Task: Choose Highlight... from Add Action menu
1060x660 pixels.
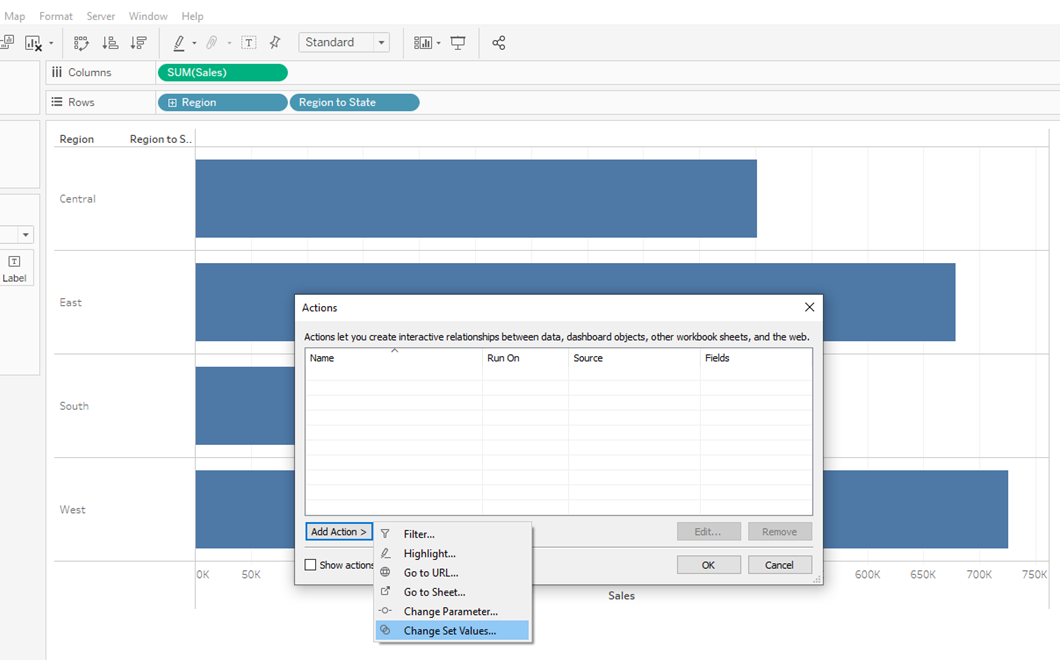Action: 452,553
